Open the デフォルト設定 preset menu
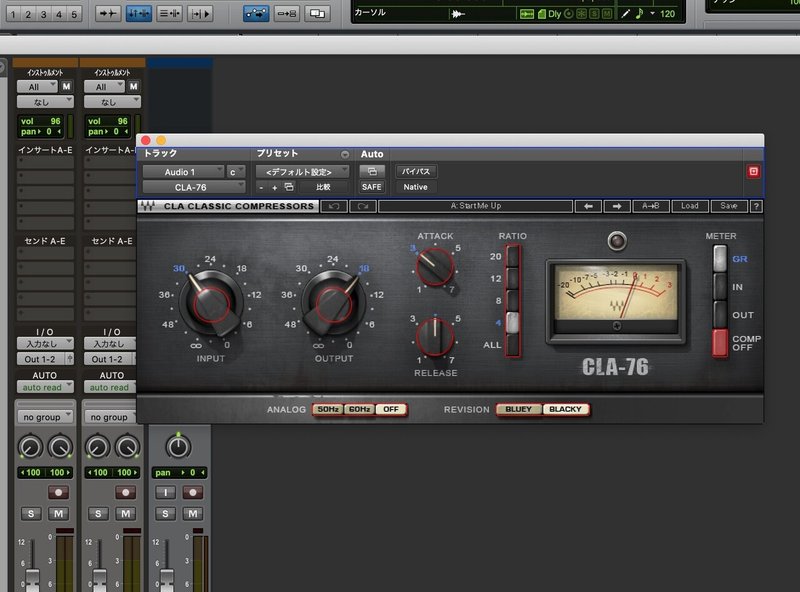The image size is (800, 592). (303, 172)
